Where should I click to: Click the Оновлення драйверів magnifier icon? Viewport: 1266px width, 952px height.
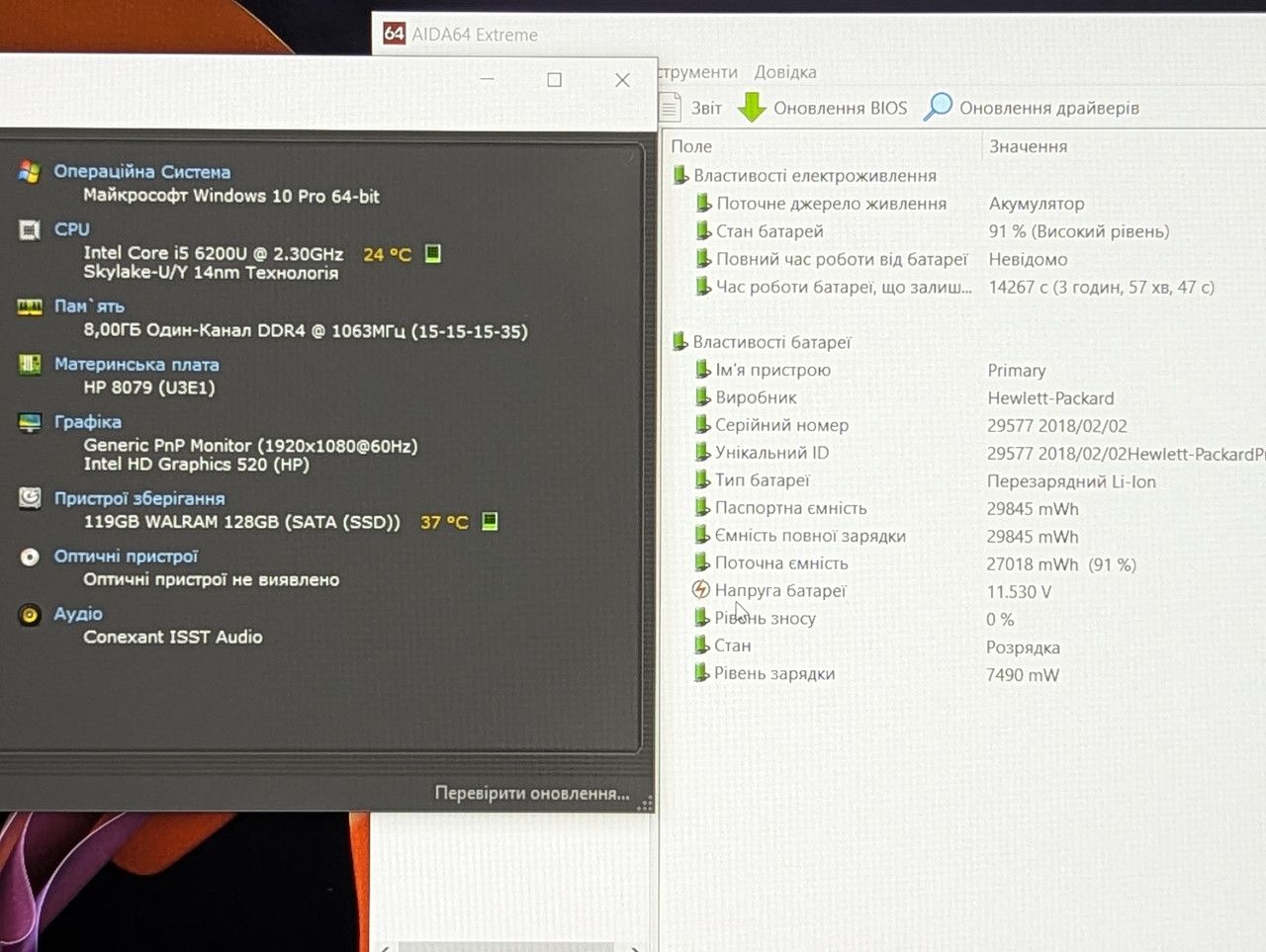click(x=938, y=107)
